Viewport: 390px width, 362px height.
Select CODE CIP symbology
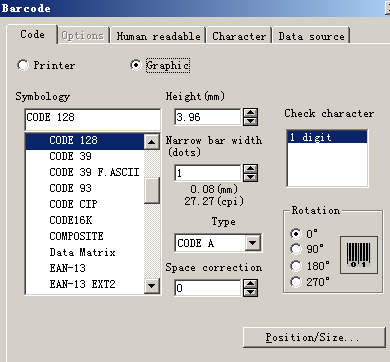[x=85, y=204]
